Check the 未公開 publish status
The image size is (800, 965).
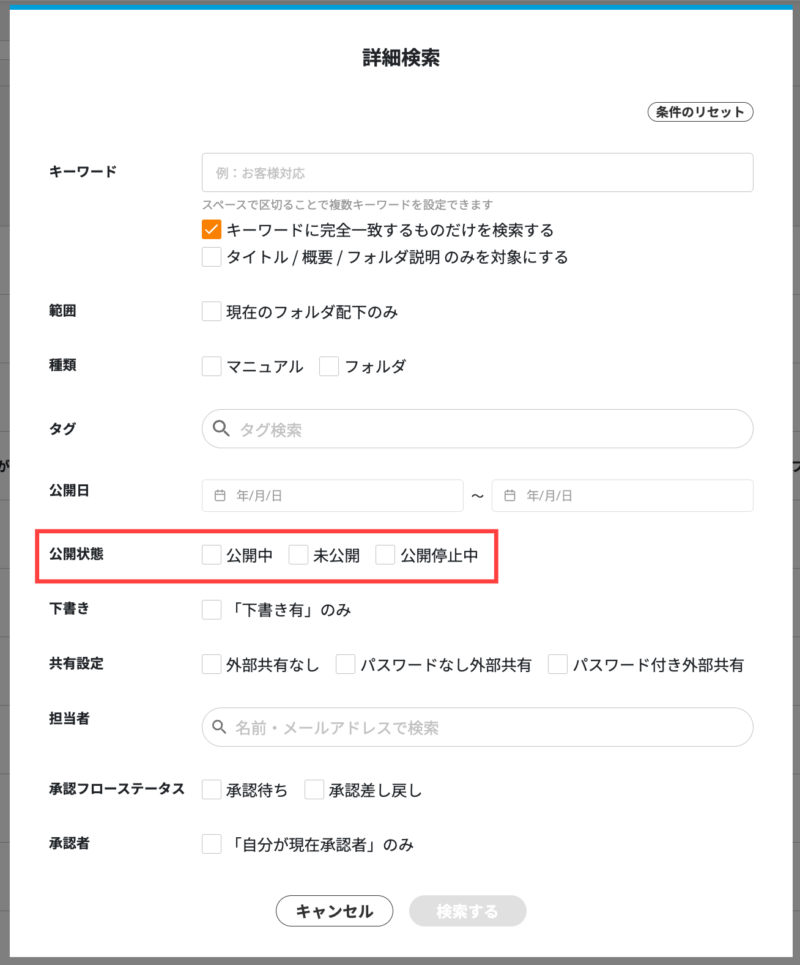296,554
